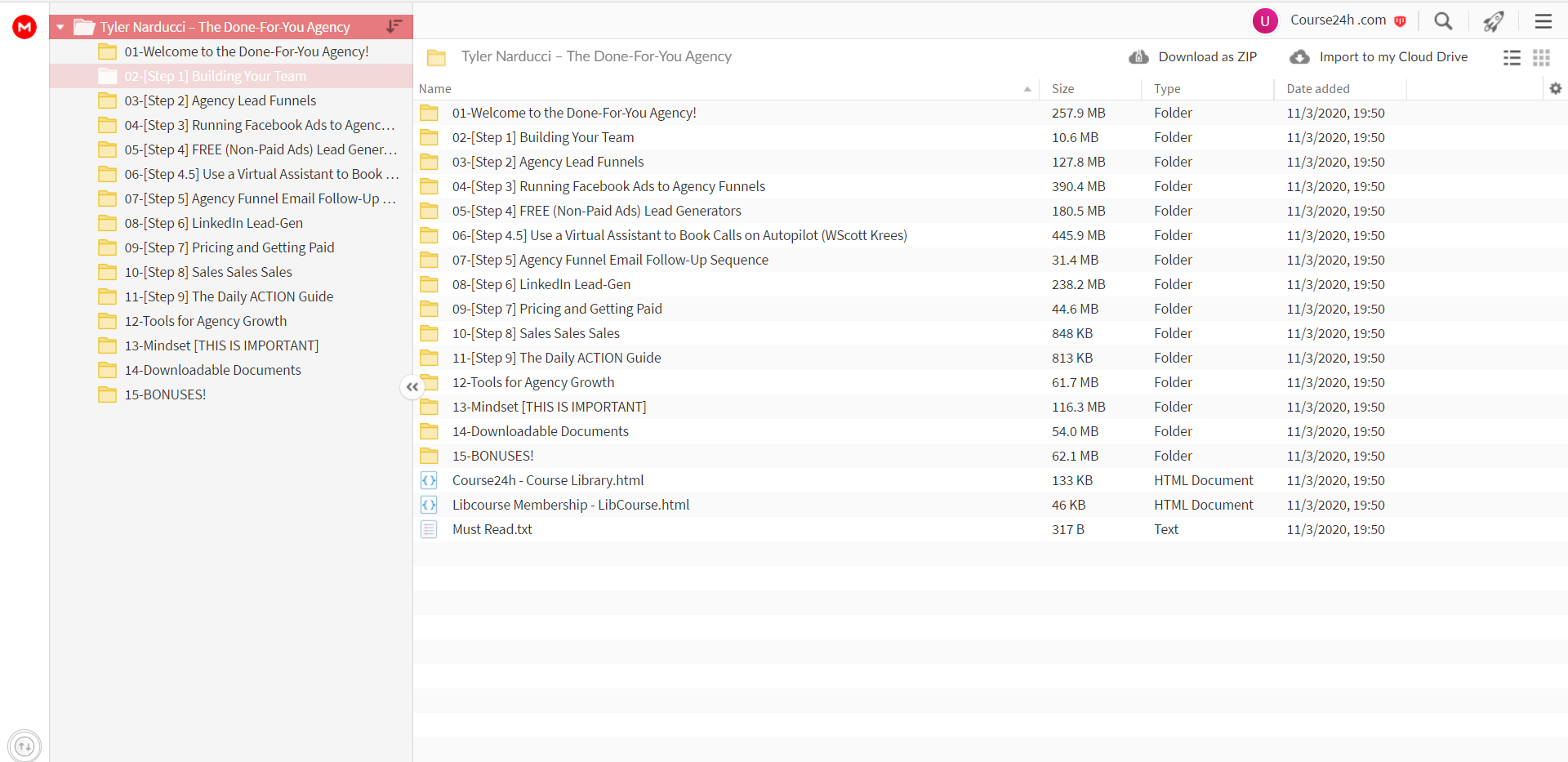Select Course24h - Course Library.html file name

tap(548, 480)
